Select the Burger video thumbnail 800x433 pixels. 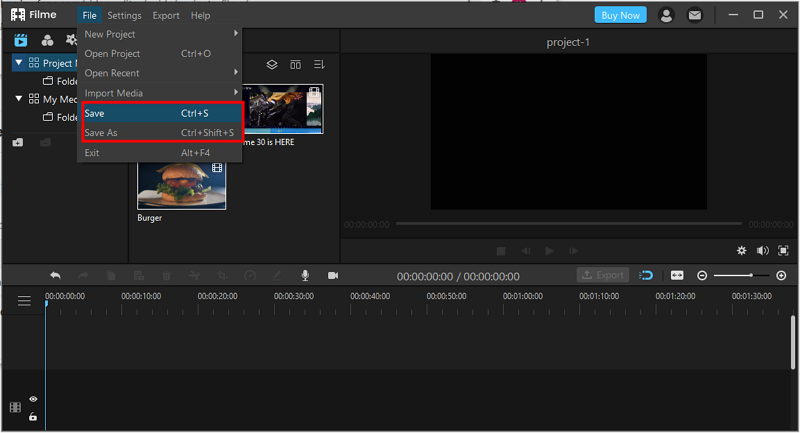182,186
